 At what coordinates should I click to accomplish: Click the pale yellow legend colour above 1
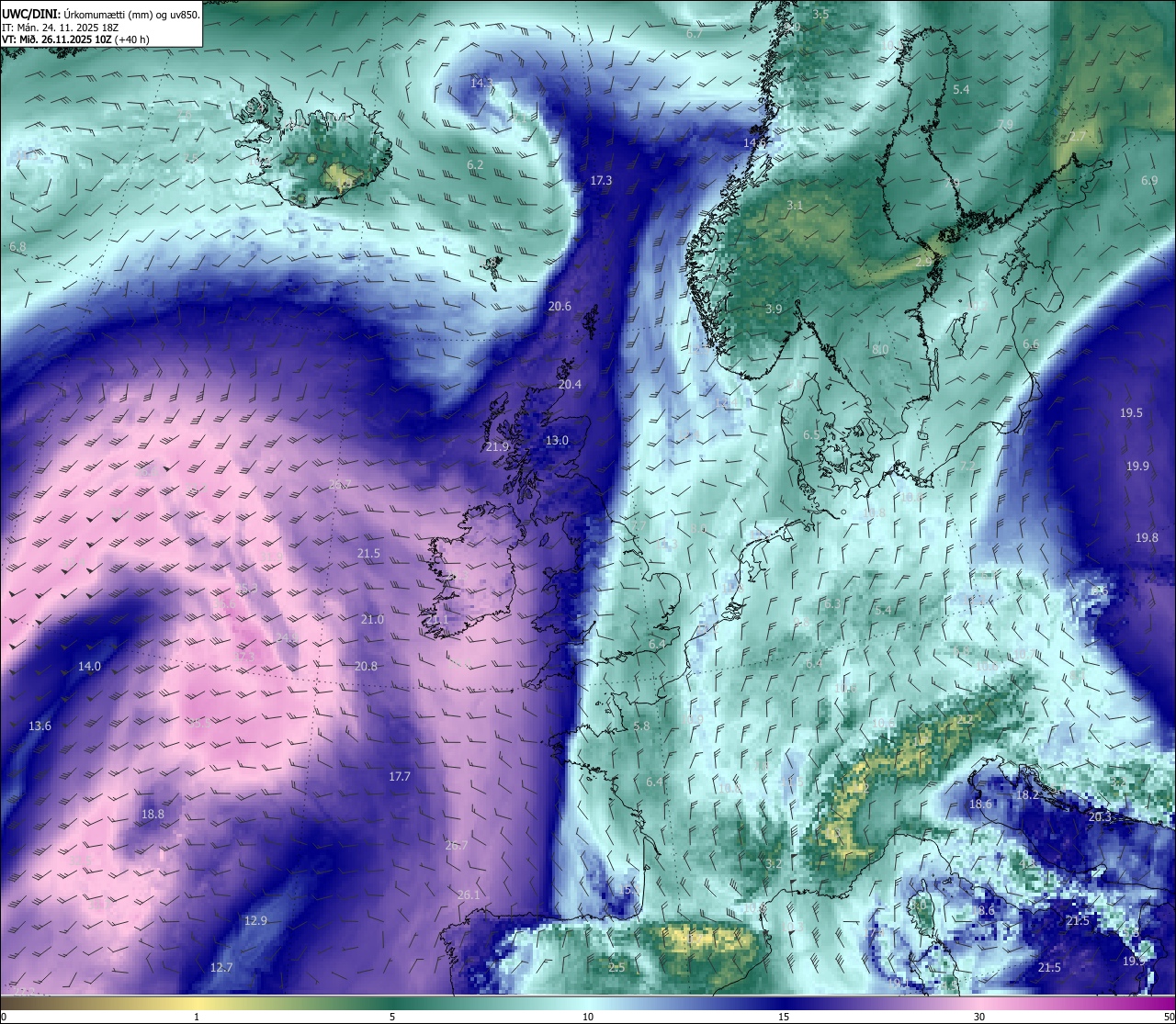point(197,1004)
